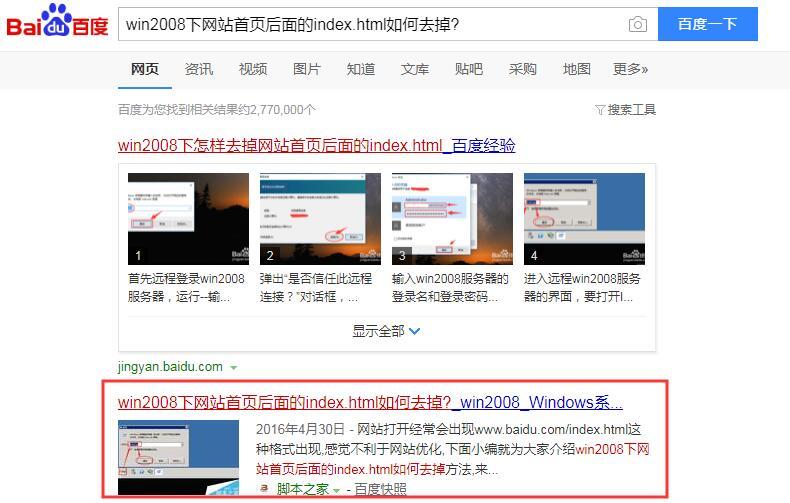The image size is (790, 503).
Task: Click caption 进入远程win2008服务器的界面
Action: click(x=582, y=287)
